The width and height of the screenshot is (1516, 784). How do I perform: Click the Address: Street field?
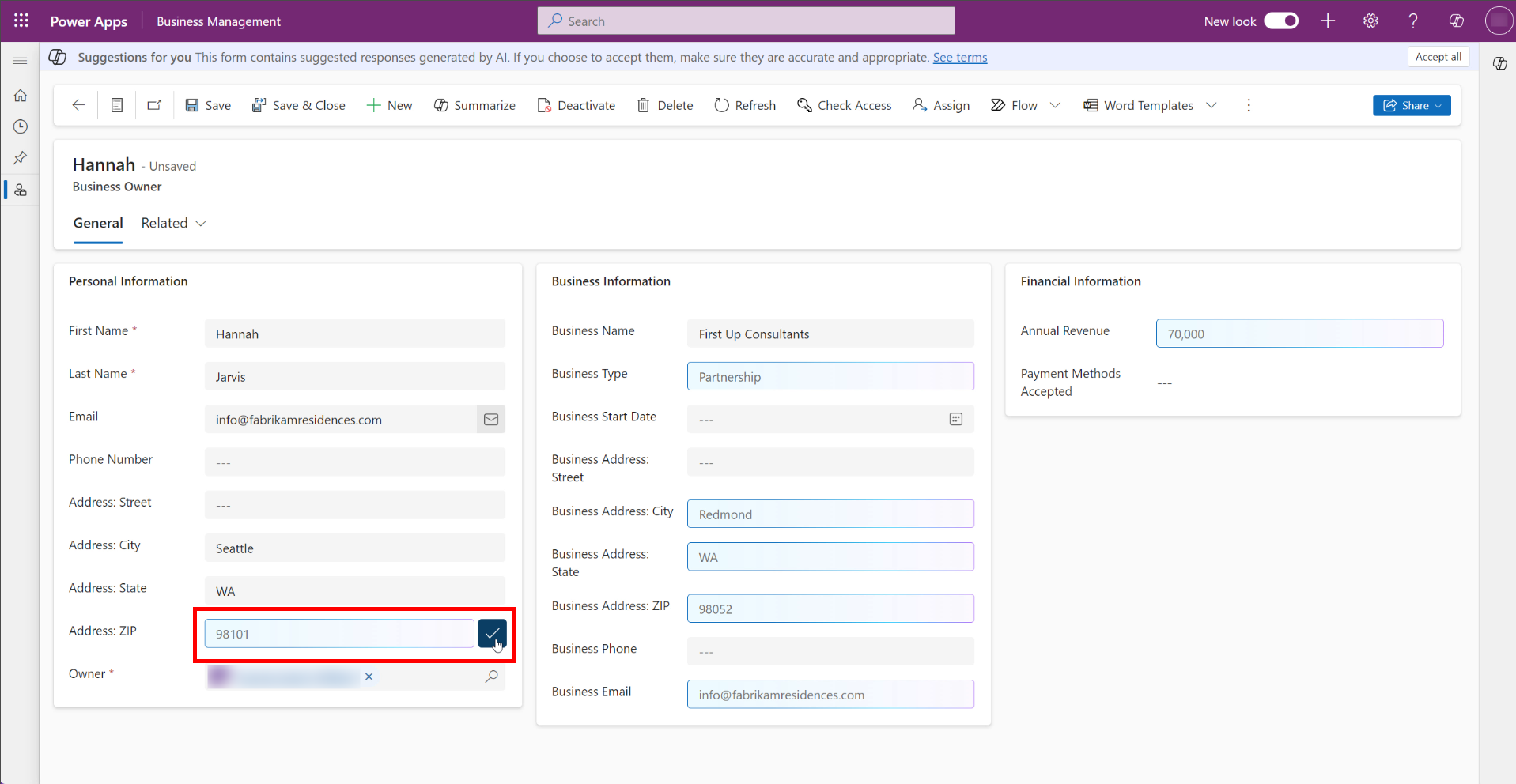[x=354, y=505]
